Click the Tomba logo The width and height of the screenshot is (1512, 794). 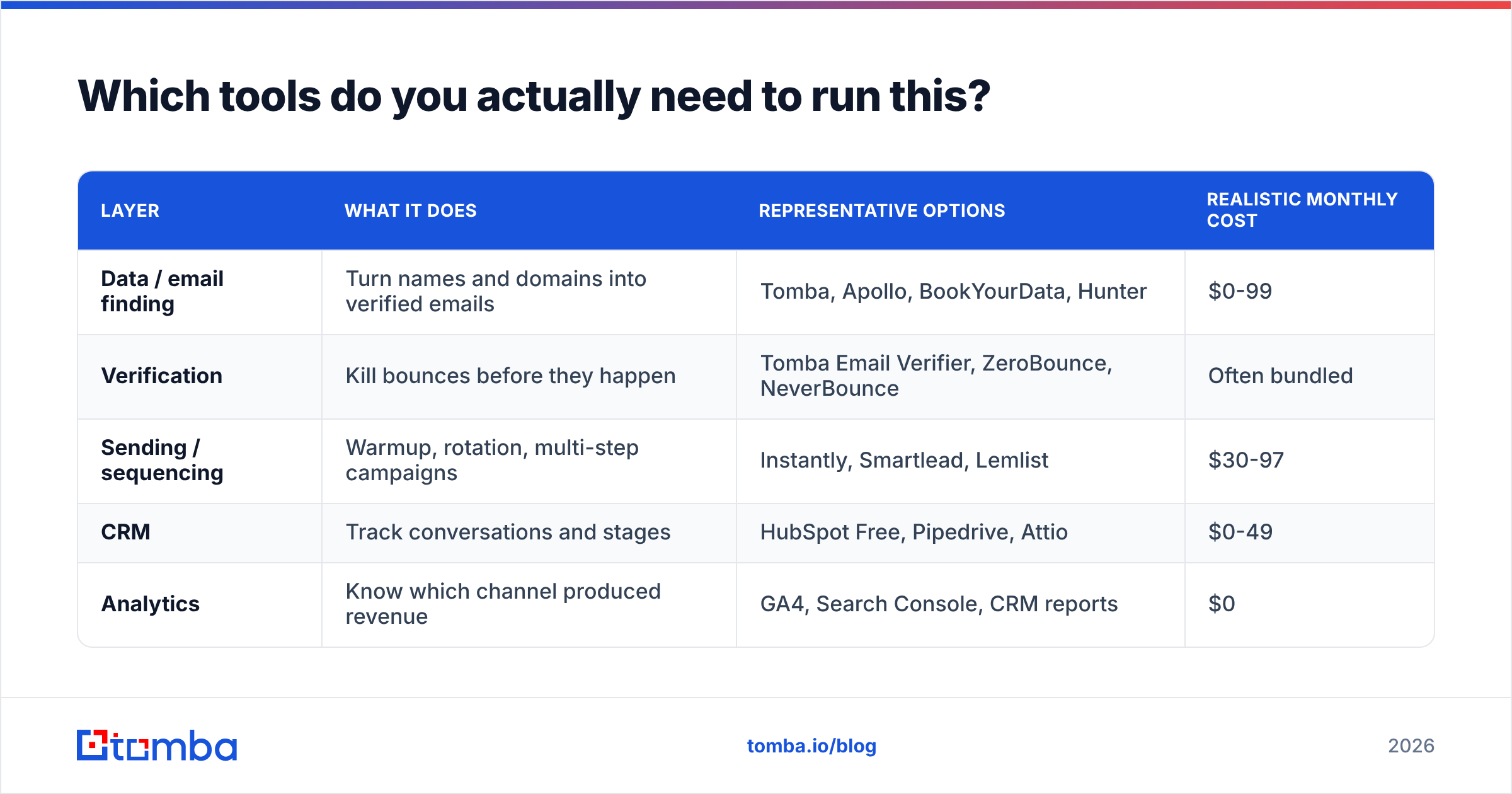click(157, 745)
